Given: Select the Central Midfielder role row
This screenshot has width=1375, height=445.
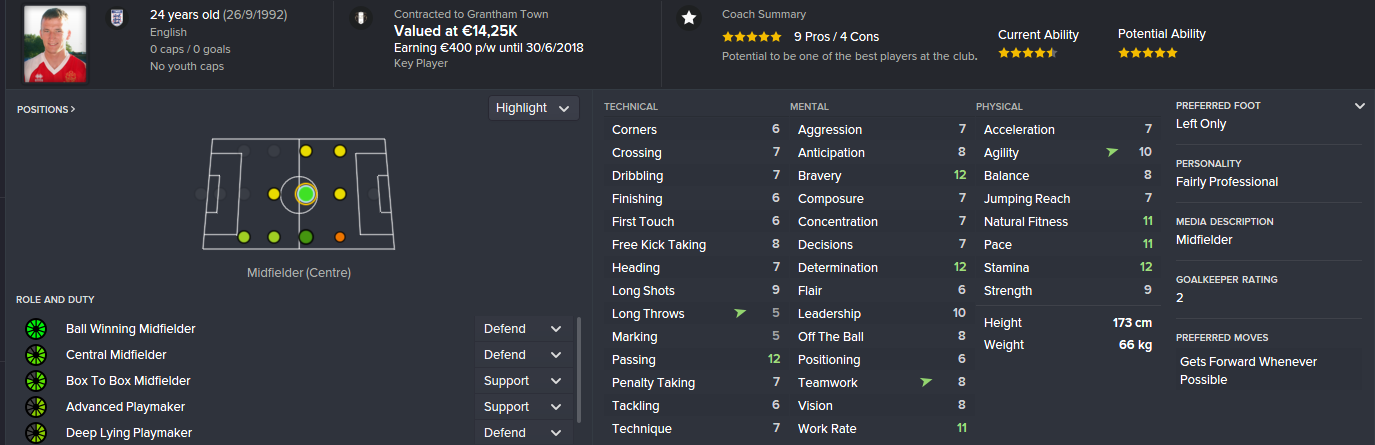Looking at the screenshot, I should (116, 355).
